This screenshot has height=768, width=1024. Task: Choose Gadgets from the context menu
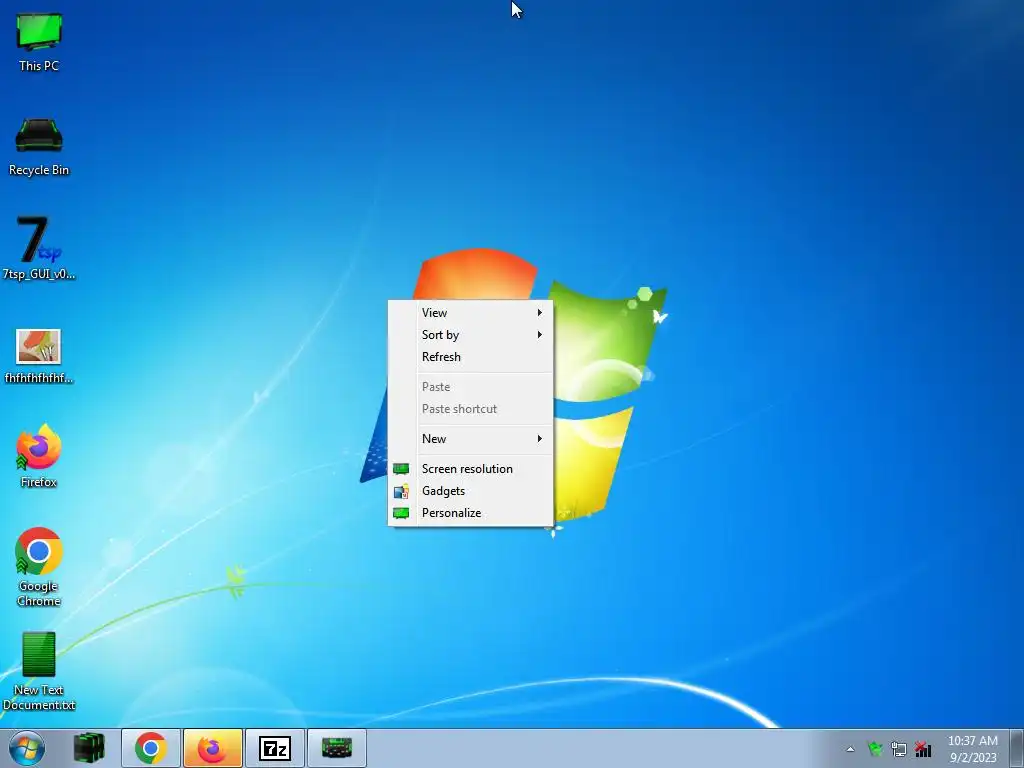tap(471, 491)
